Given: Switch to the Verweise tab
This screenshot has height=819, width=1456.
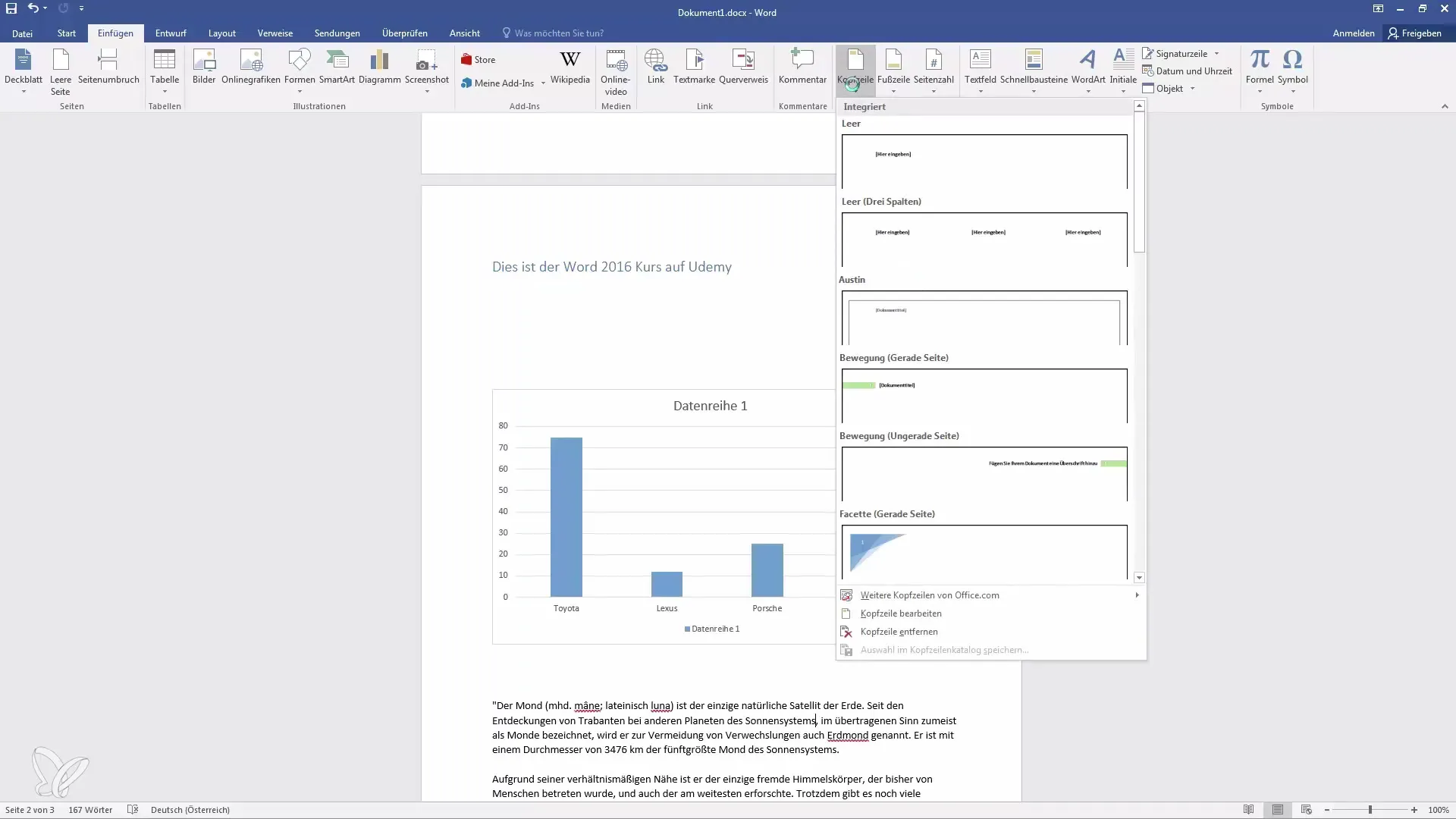Looking at the screenshot, I should coord(275,33).
